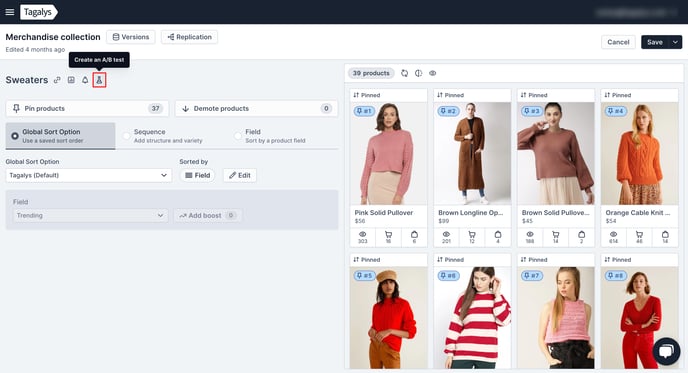This screenshot has height=373, width=688.
Task: Click the Pinned sort handle on striped sweater card
Action: pyautogui.click(x=451, y=259)
